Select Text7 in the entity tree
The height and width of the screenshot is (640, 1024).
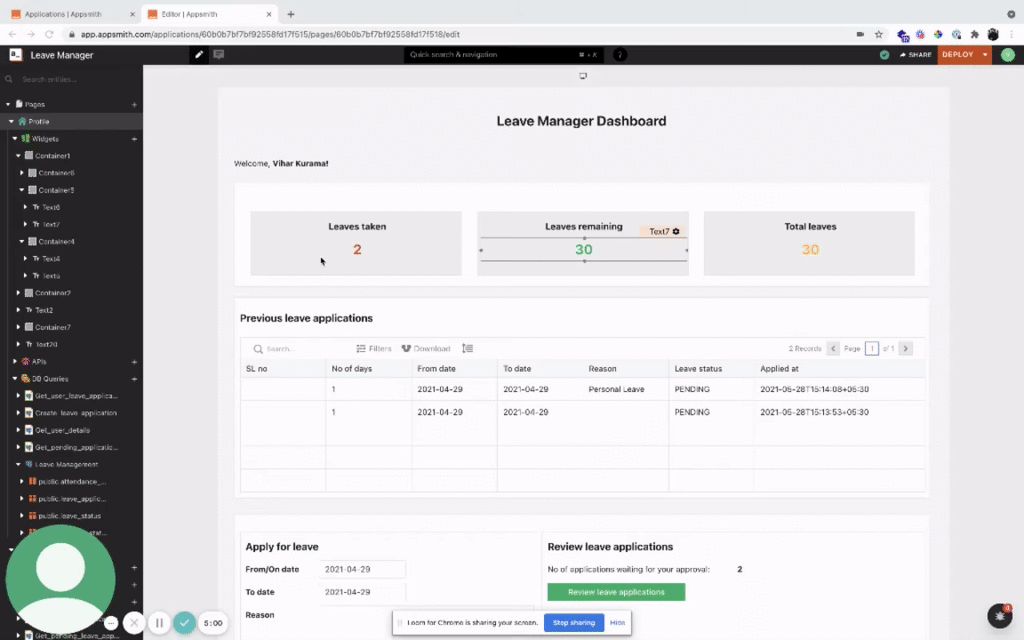50,225
